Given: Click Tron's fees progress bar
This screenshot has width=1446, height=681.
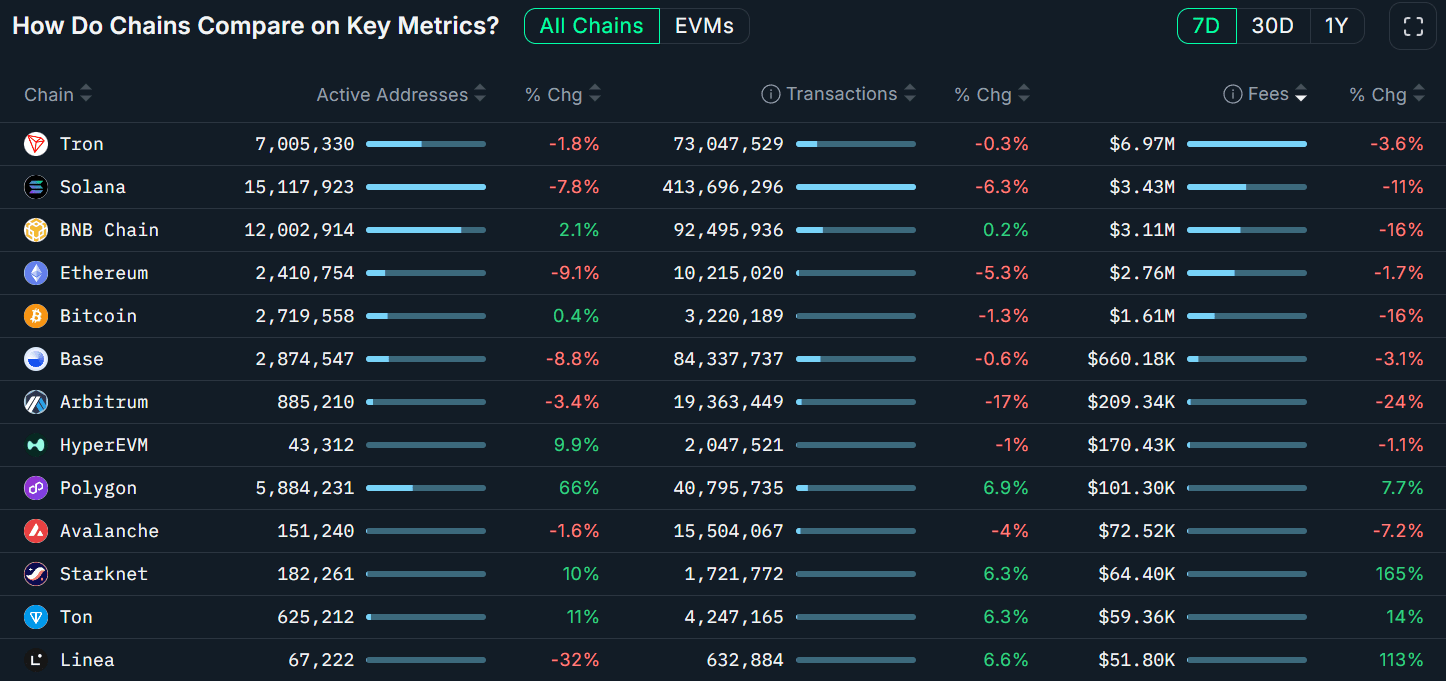Looking at the screenshot, I should click(1247, 144).
